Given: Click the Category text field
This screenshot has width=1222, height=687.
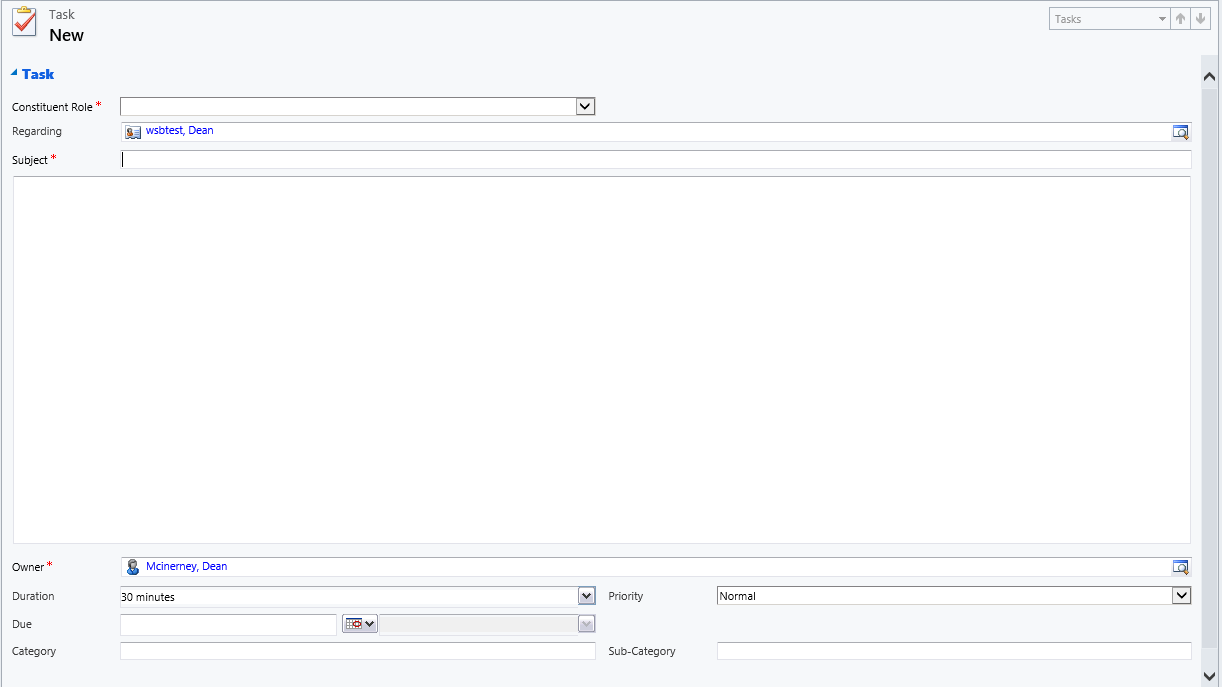Looking at the screenshot, I should (357, 651).
